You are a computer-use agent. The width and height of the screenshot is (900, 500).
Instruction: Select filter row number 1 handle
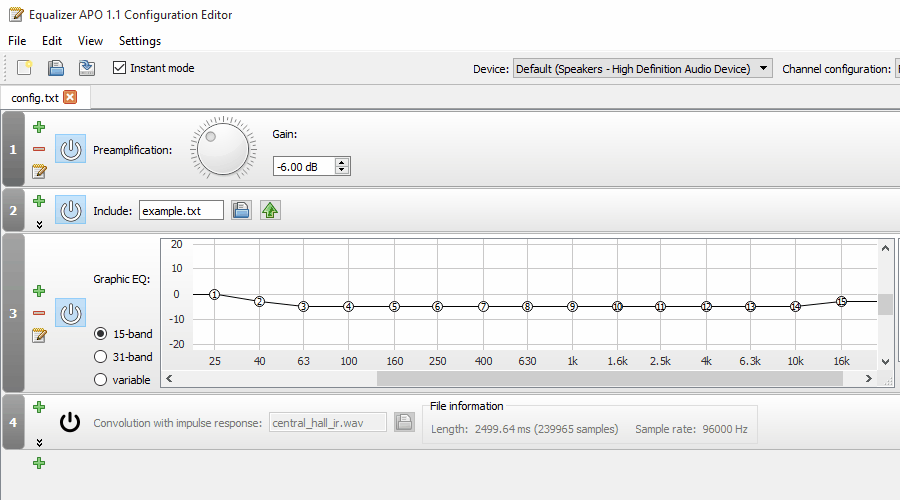[13, 149]
